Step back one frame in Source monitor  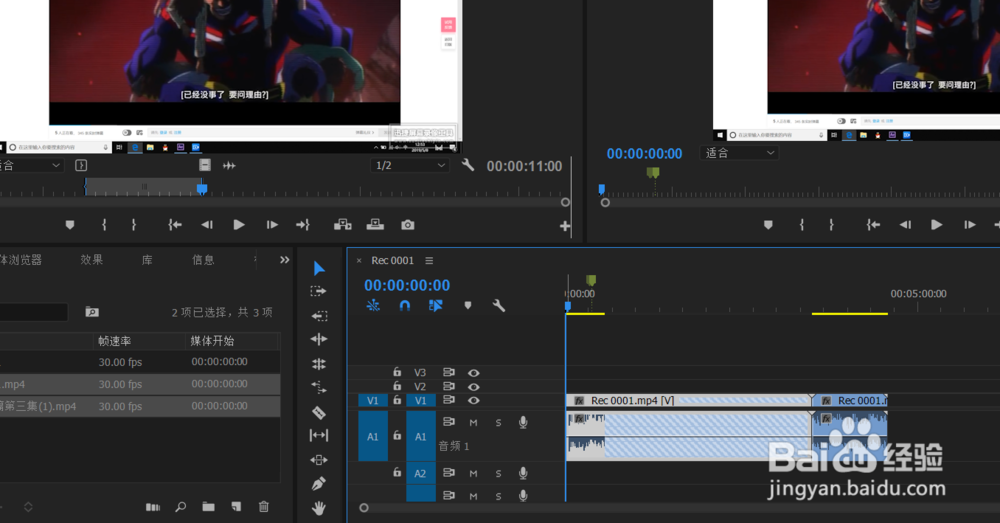[207, 225]
